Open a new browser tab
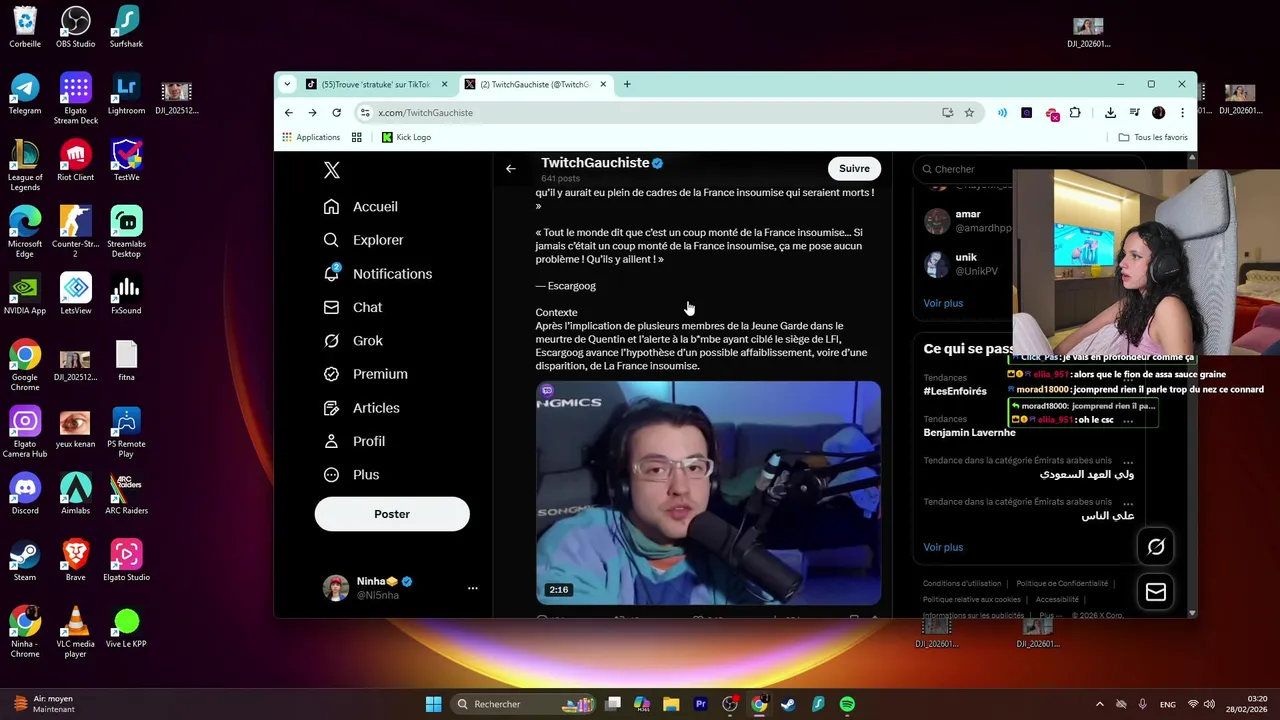The image size is (1280, 720). 627,85
